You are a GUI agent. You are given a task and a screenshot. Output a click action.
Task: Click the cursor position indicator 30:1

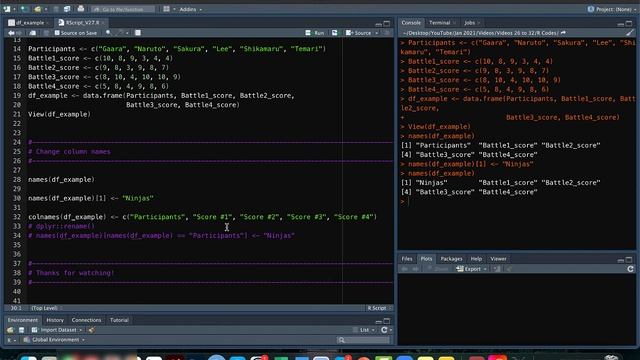[16, 308]
